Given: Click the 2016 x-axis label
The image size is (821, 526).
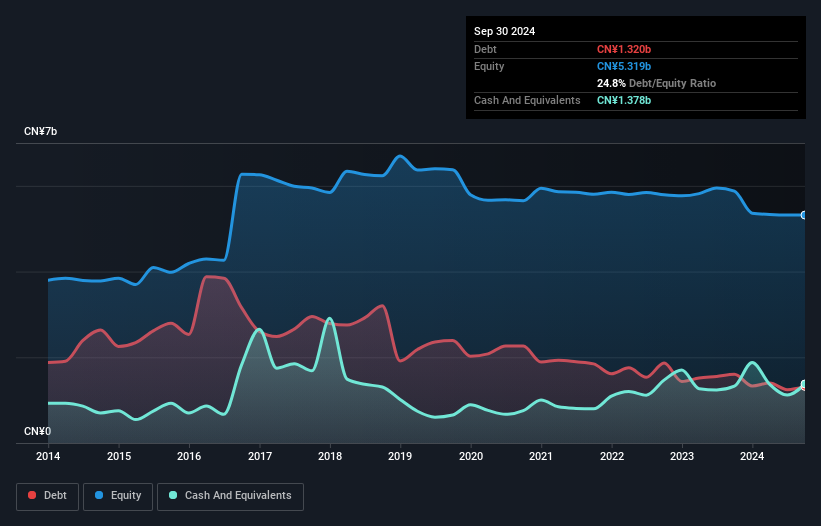Looking at the screenshot, I should tap(189, 456).
